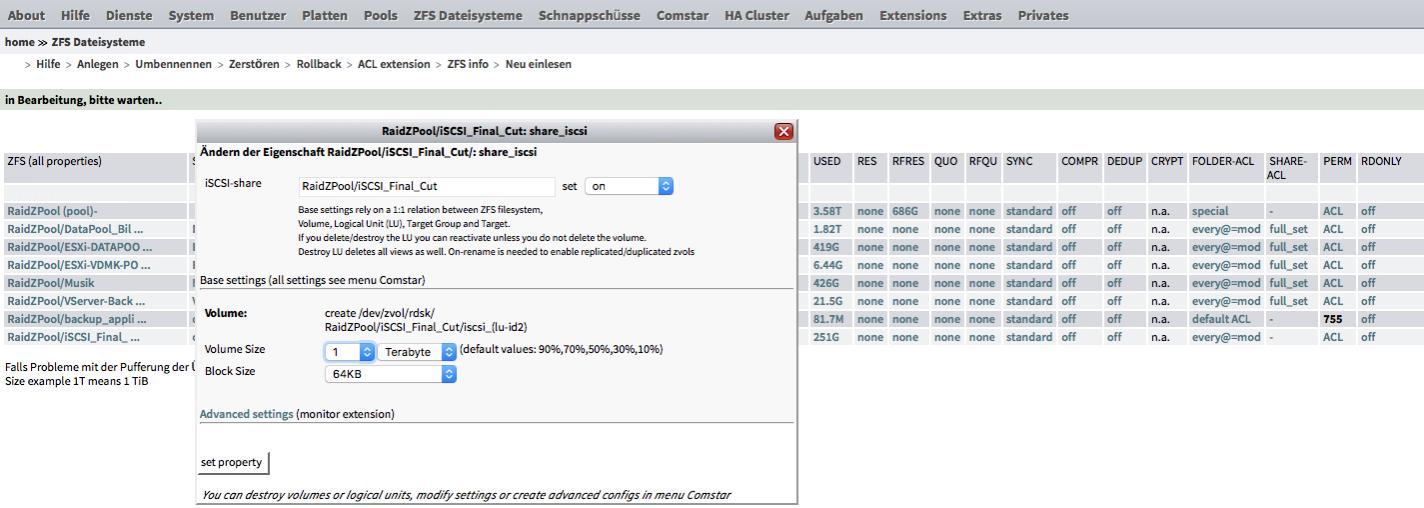Click the SYNC column header

pyautogui.click(x=1019, y=161)
